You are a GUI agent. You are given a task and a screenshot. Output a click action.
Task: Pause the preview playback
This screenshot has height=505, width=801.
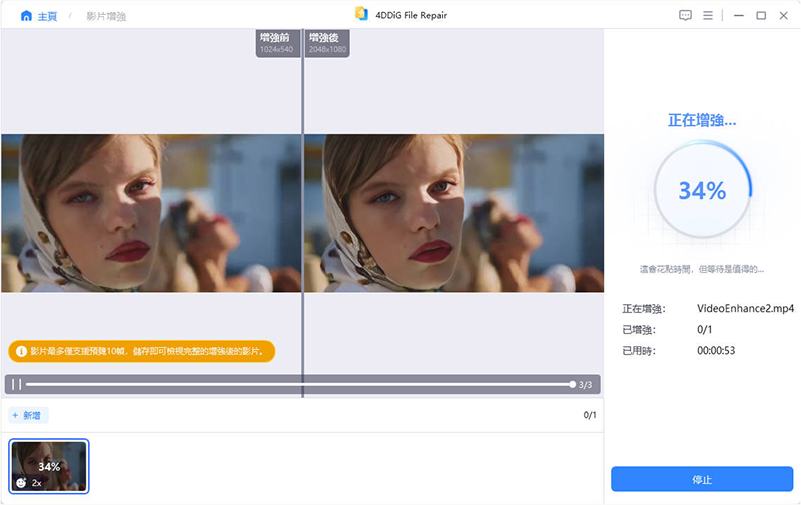tap(16, 384)
